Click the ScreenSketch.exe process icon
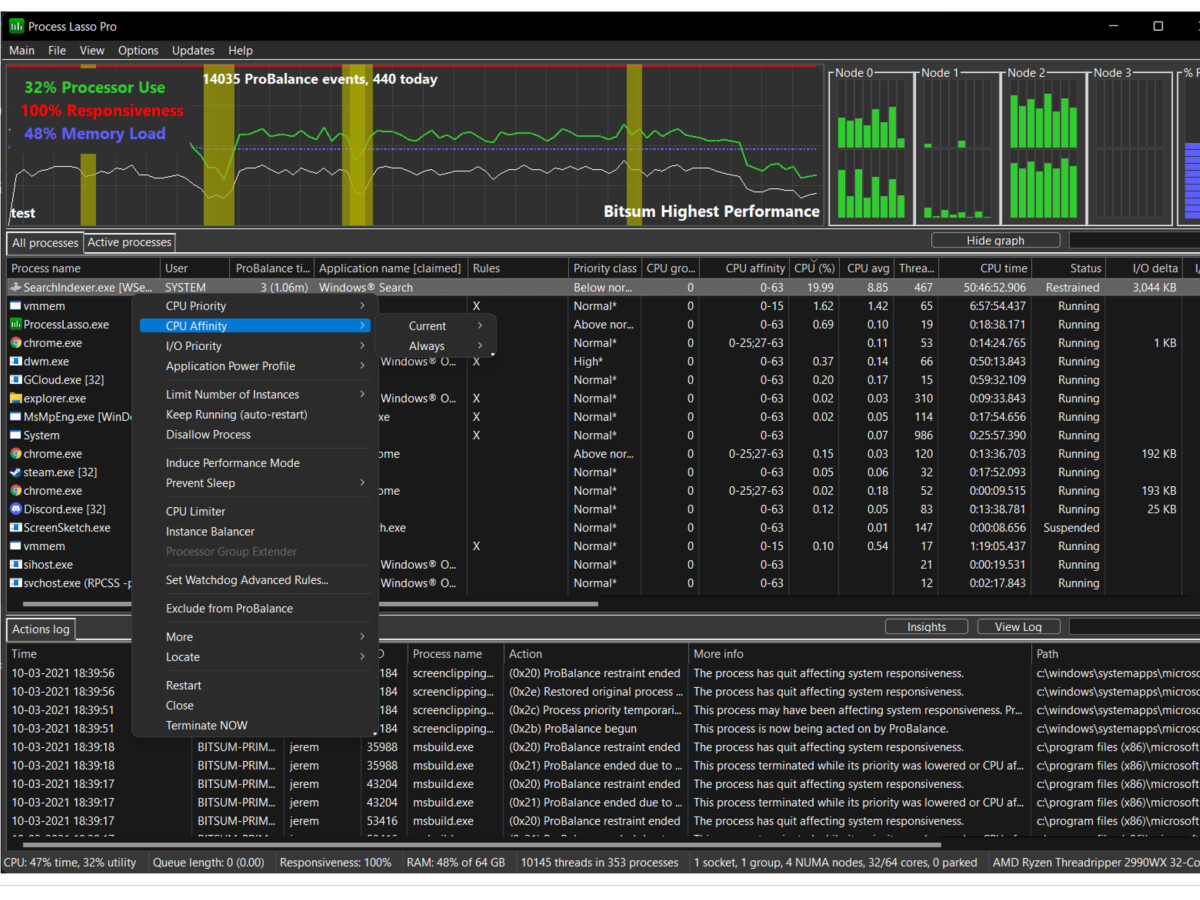 click(x=15, y=528)
